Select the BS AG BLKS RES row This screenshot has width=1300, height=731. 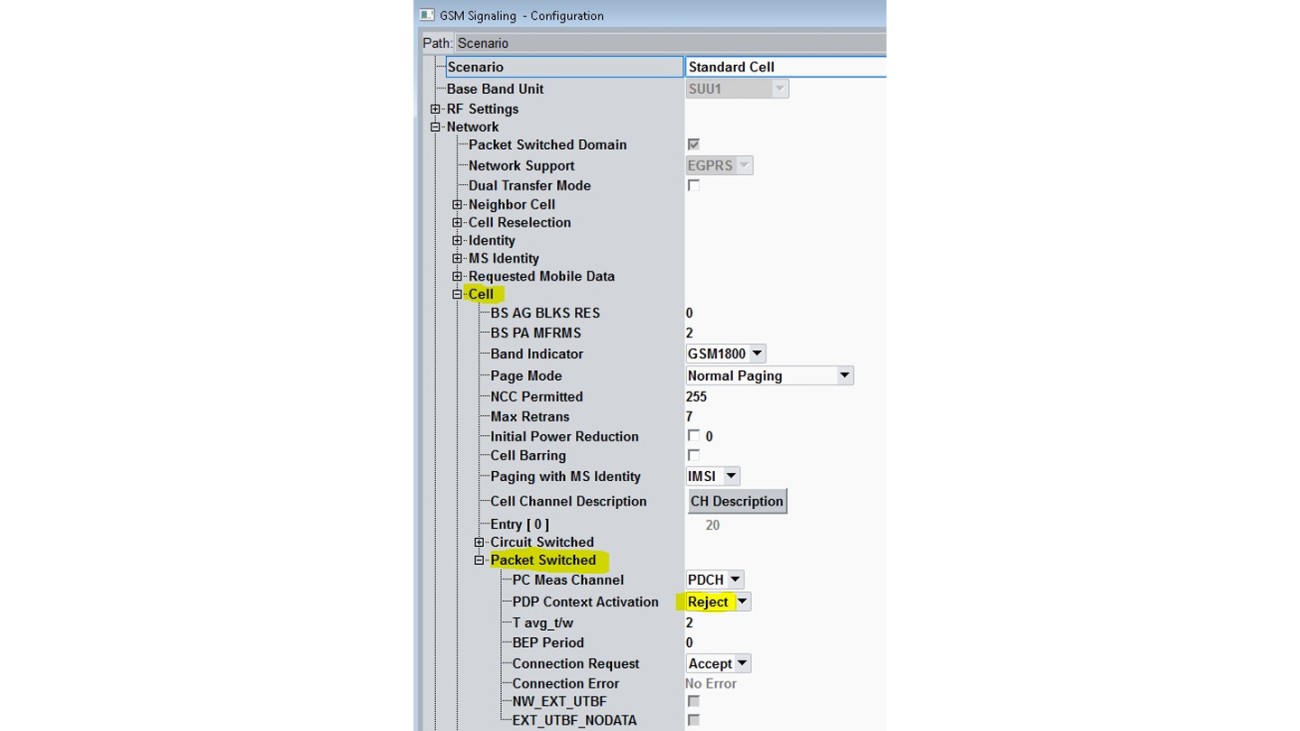545,313
